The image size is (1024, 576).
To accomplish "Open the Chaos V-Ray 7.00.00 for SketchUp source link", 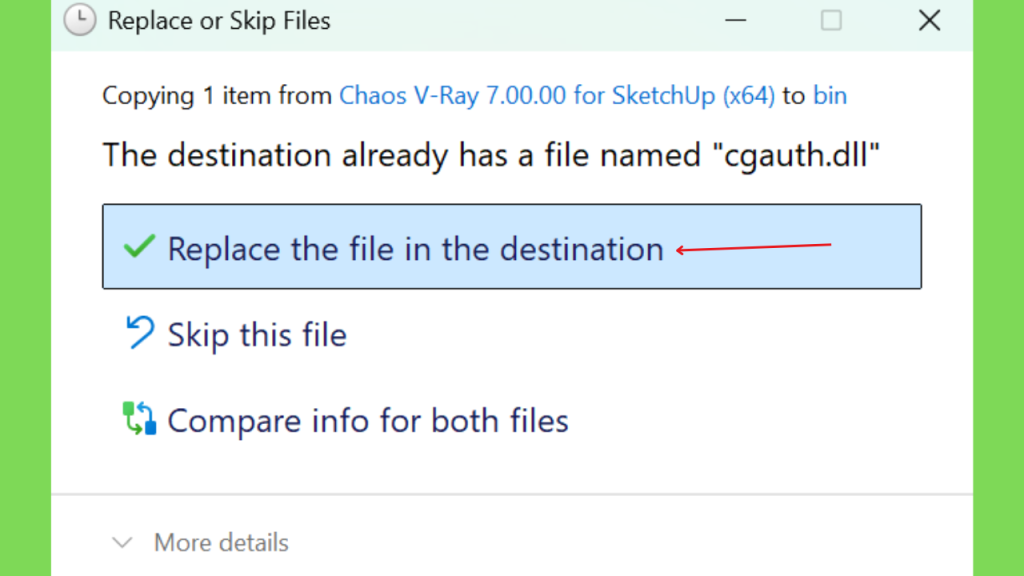I will [557, 96].
